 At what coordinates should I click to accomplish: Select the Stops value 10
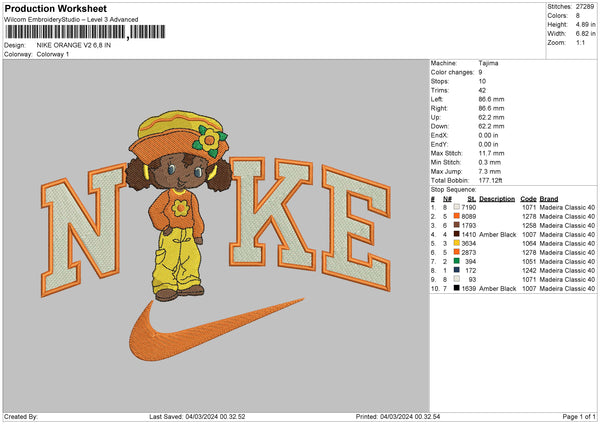tap(482, 81)
